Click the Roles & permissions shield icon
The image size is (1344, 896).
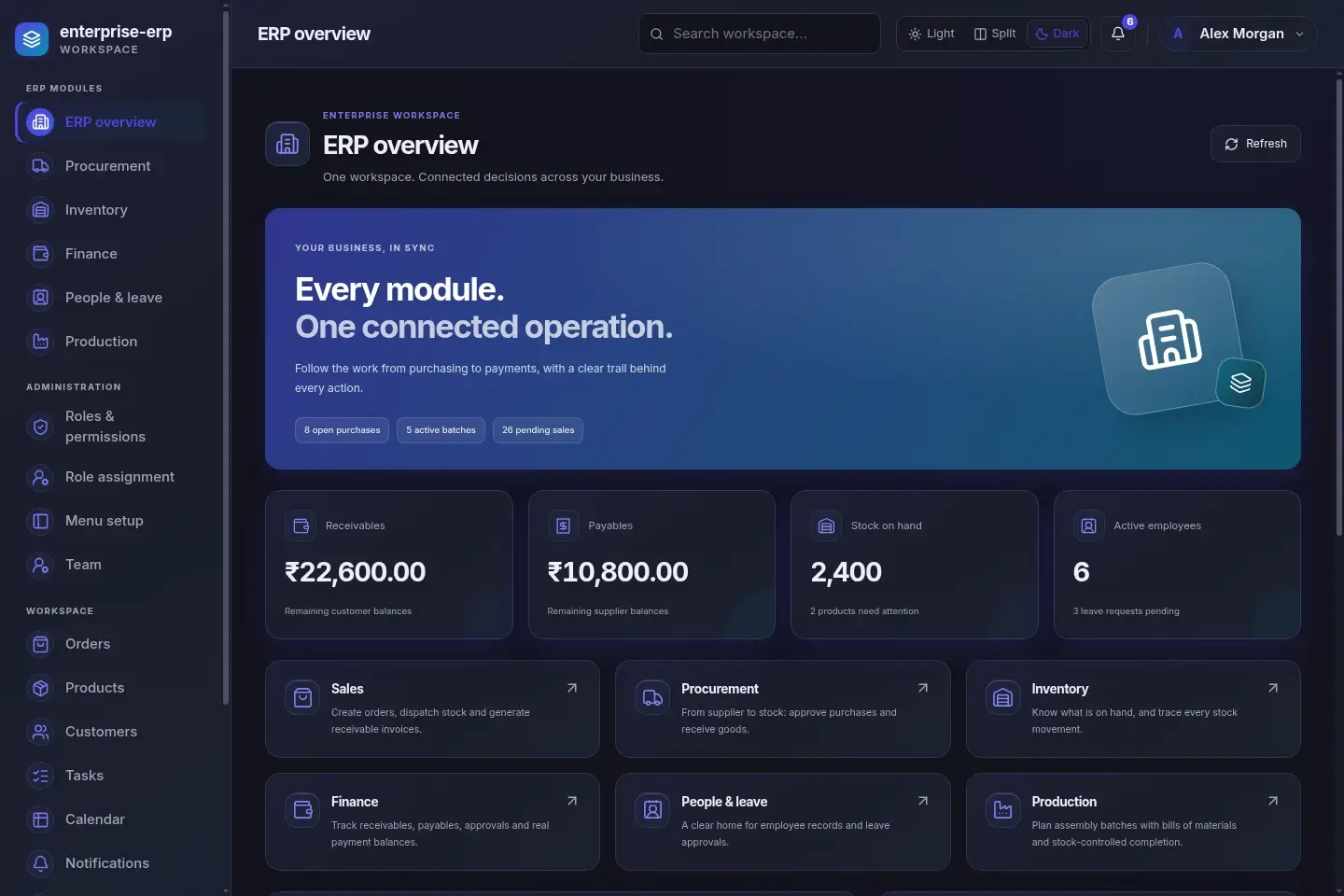pyautogui.click(x=40, y=427)
